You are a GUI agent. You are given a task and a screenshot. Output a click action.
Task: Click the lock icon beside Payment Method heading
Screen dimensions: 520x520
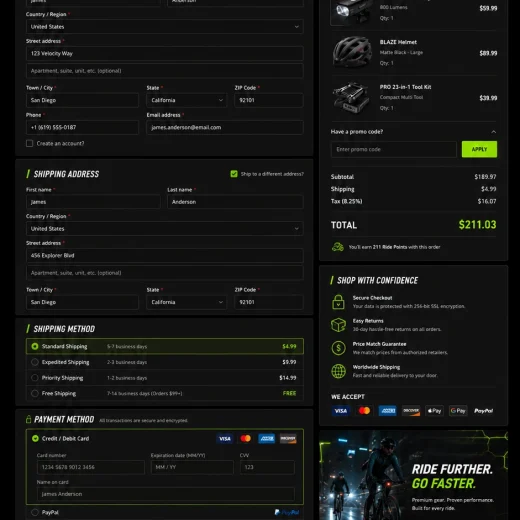pyautogui.click(x=29, y=419)
